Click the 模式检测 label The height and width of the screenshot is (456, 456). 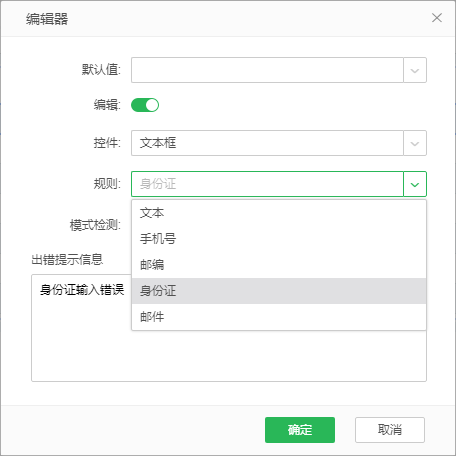pos(95,225)
